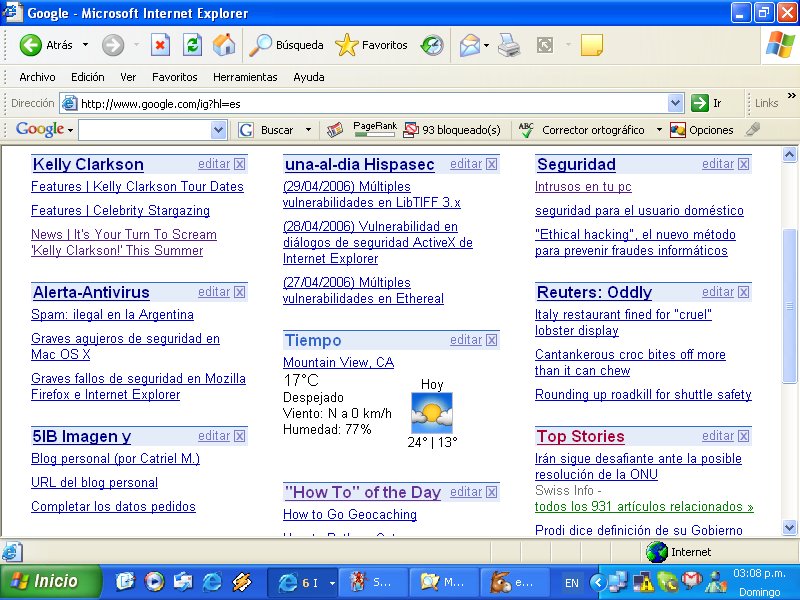Open Features | Kelly Clarkson Tour Dates link
This screenshot has height=600, width=800.
pyautogui.click(x=137, y=186)
